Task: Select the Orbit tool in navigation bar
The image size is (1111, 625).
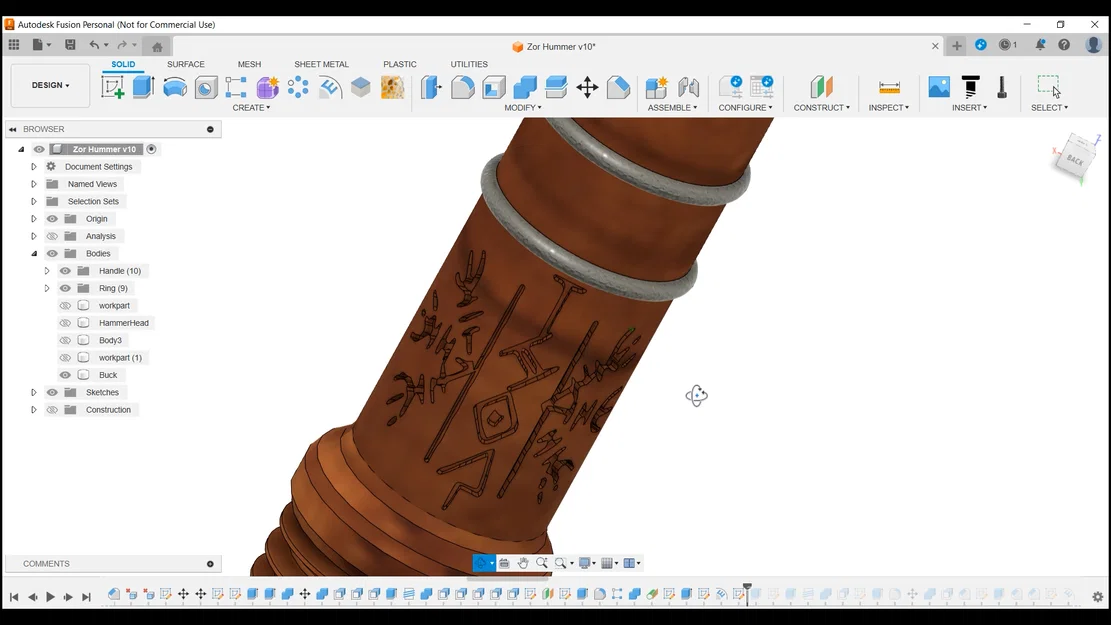Action: pyautogui.click(x=483, y=562)
